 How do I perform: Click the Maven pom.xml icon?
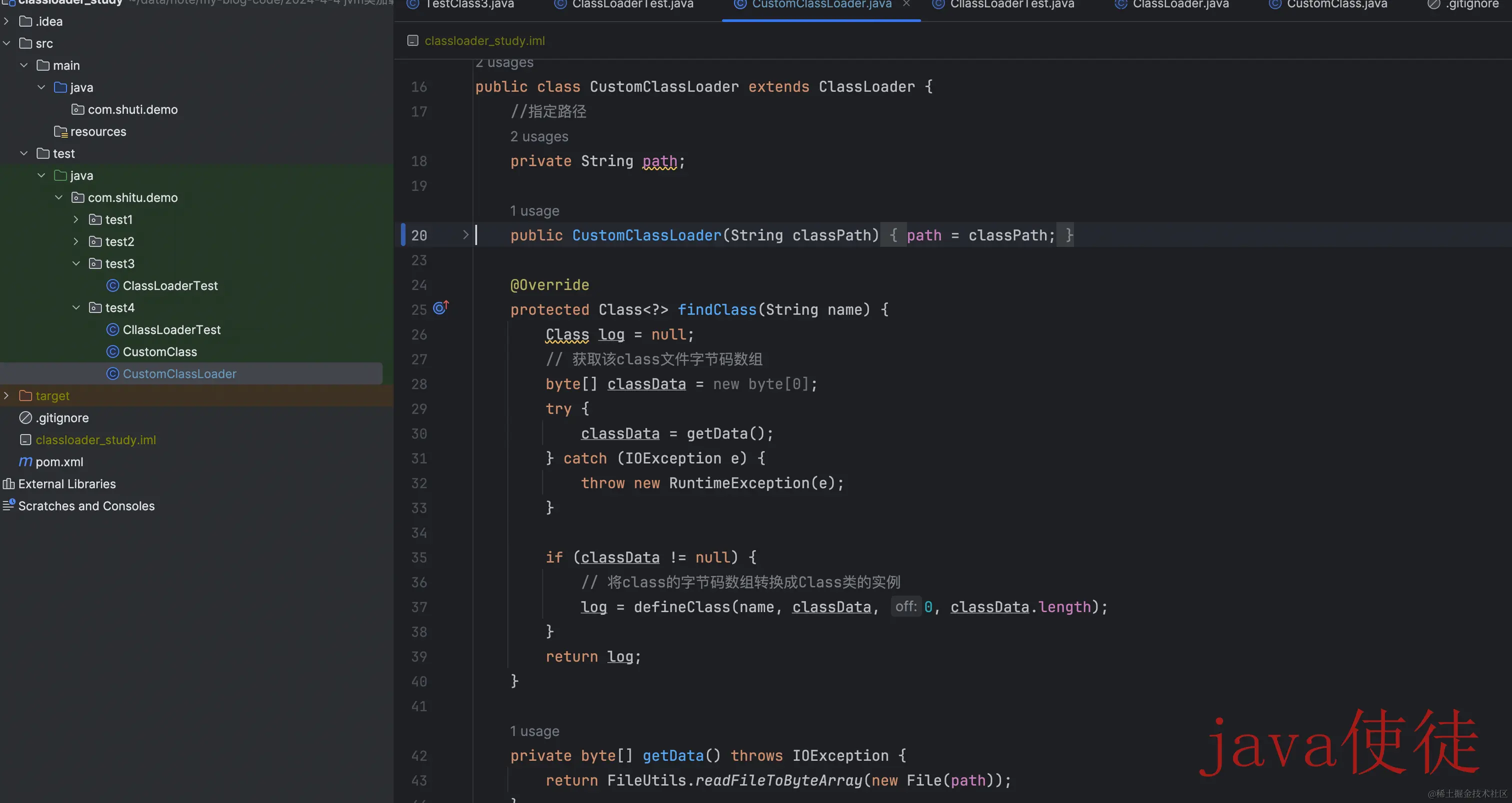coord(26,461)
